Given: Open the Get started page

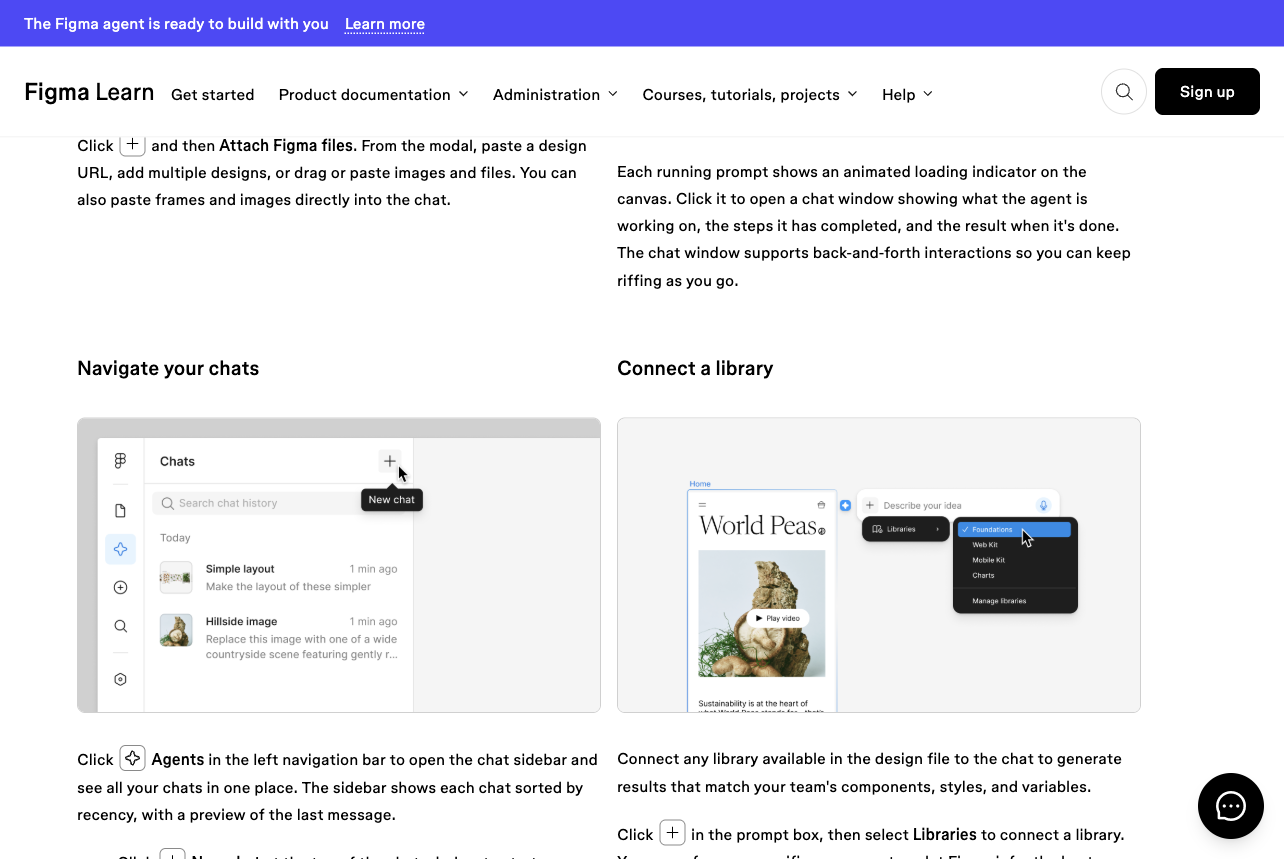Looking at the screenshot, I should [213, 94].
